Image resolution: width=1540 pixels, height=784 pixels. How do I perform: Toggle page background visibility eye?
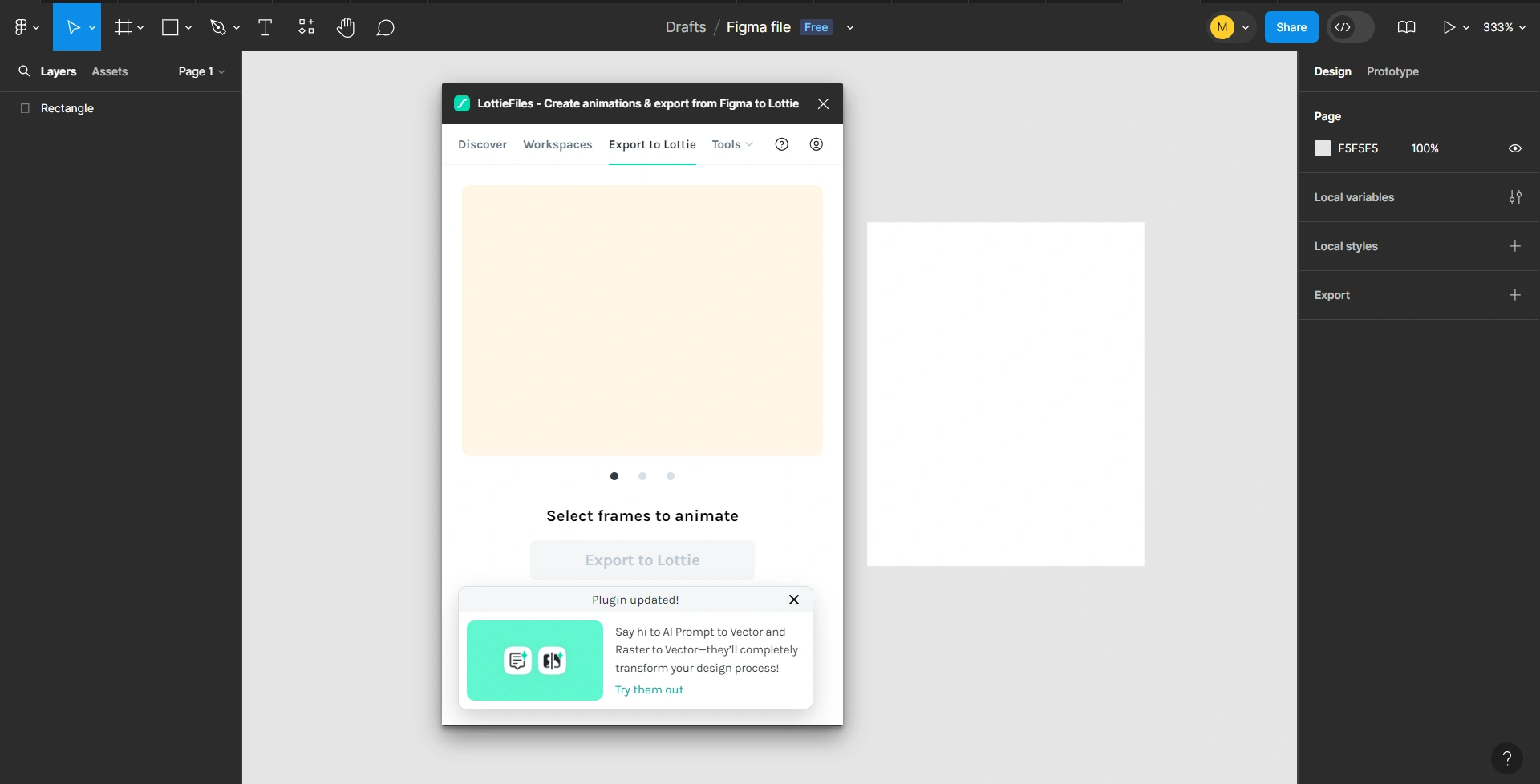pyautogui.click(x=1515, y=148)
